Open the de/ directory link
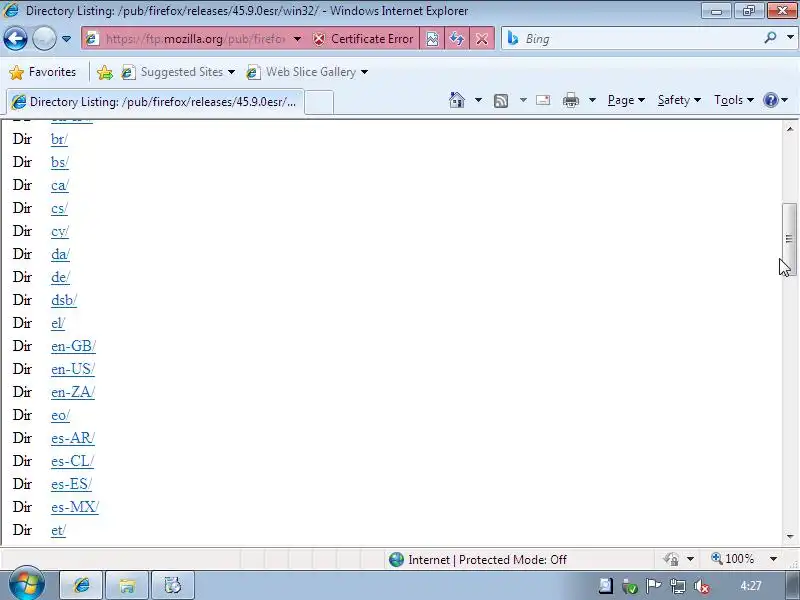Viewport: 800px width, 600px height. [60, 277]
